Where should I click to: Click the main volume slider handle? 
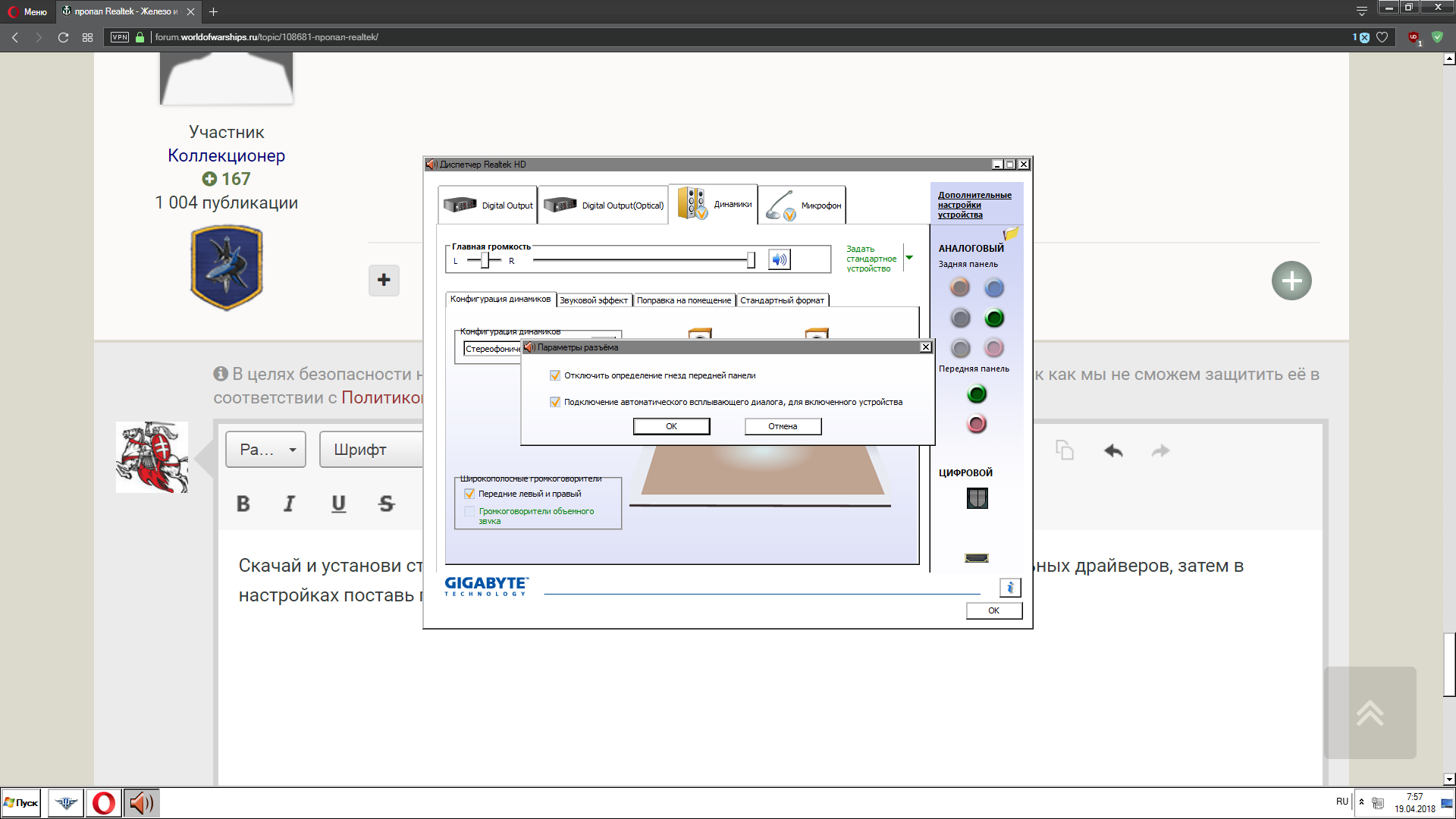(751, 260)
